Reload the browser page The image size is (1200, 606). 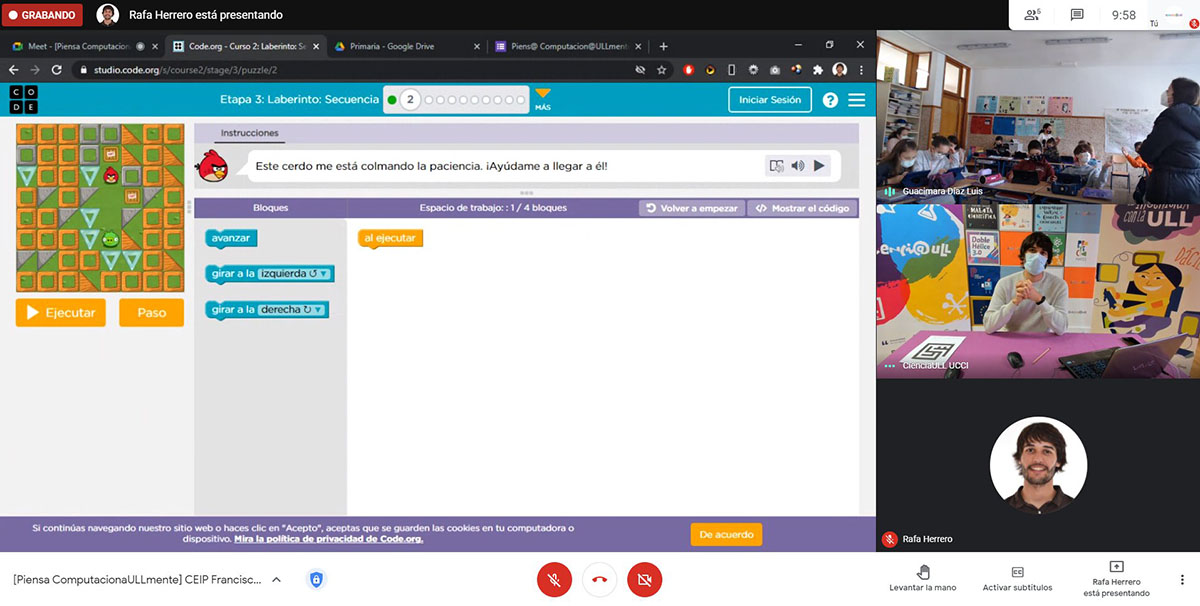[57, 70]
